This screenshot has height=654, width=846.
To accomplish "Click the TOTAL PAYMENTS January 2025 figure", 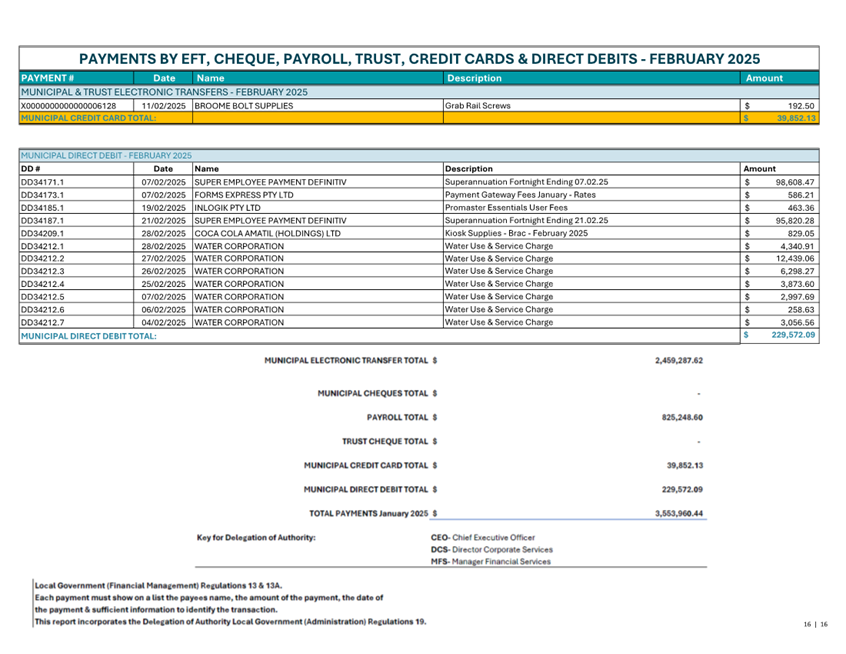I will click(x=679, y=514).
